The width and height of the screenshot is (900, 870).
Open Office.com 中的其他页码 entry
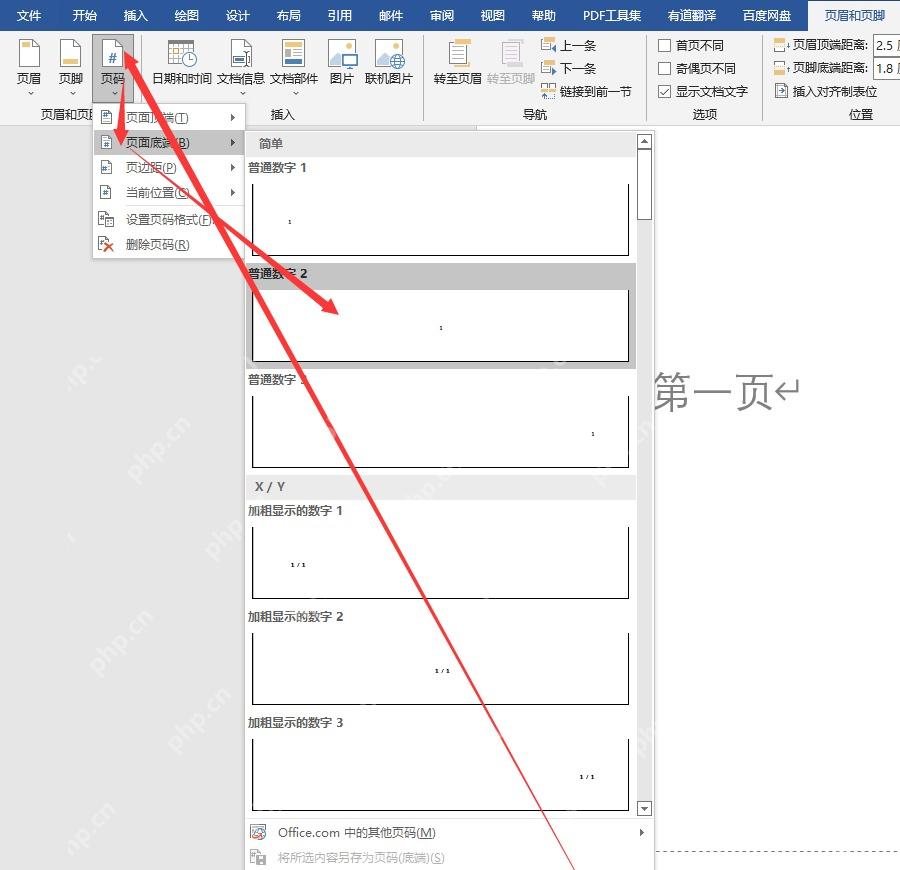pos(449,832)
